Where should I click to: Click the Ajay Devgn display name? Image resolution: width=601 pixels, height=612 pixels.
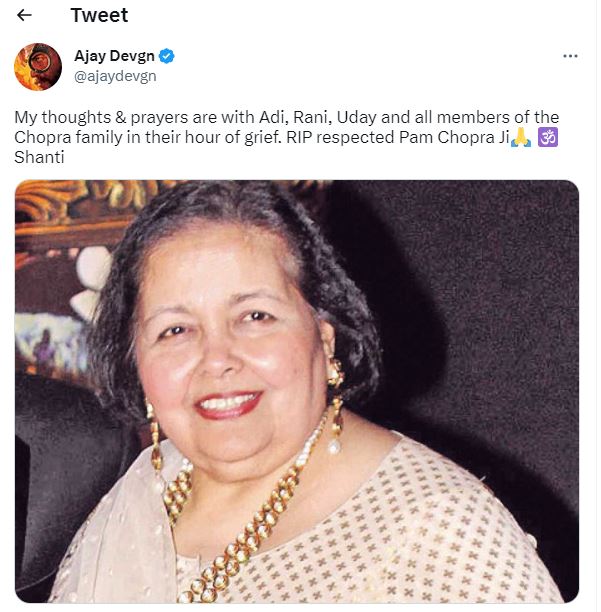coord(116,56)
